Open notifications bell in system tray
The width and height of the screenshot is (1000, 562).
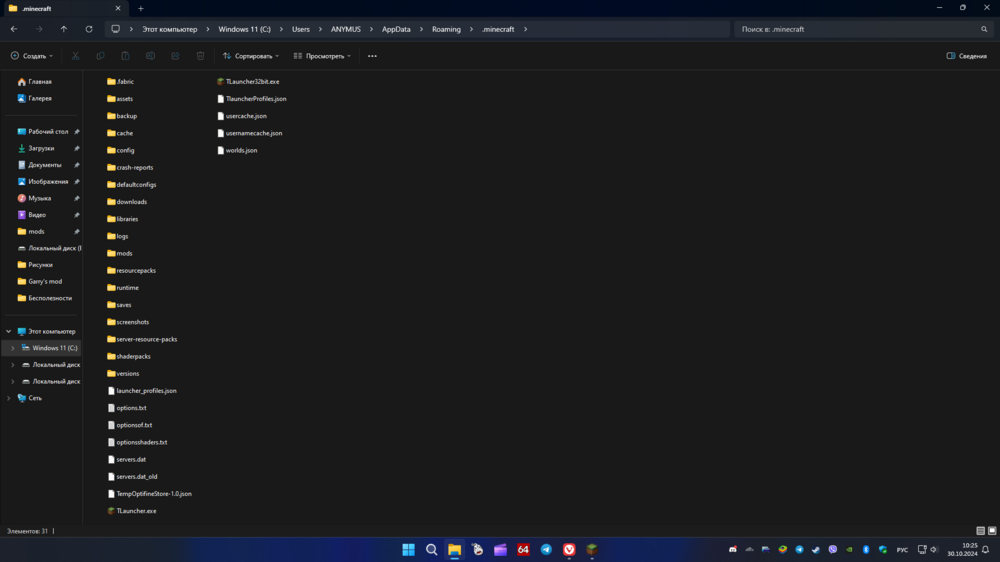pos(985,549)
